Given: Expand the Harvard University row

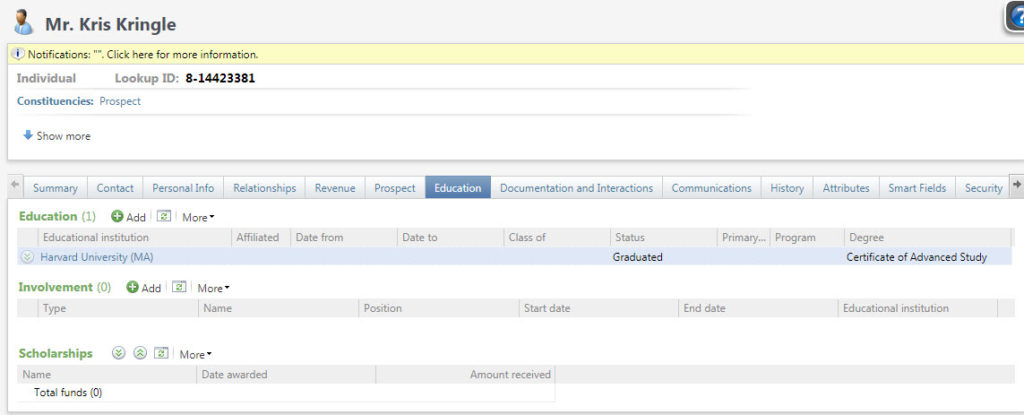Looking at the screenshot, I should pyautogui.click(x=26, y=257).
